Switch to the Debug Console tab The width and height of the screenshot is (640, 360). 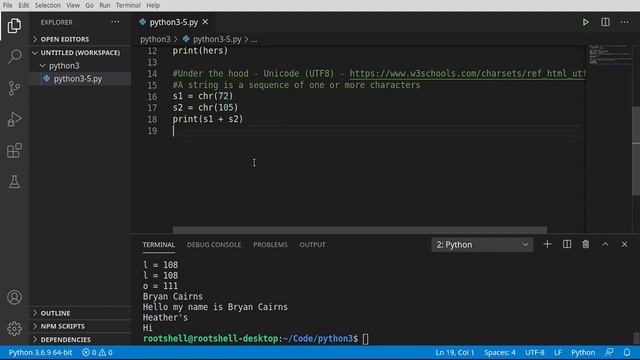(x=214, y=244)
